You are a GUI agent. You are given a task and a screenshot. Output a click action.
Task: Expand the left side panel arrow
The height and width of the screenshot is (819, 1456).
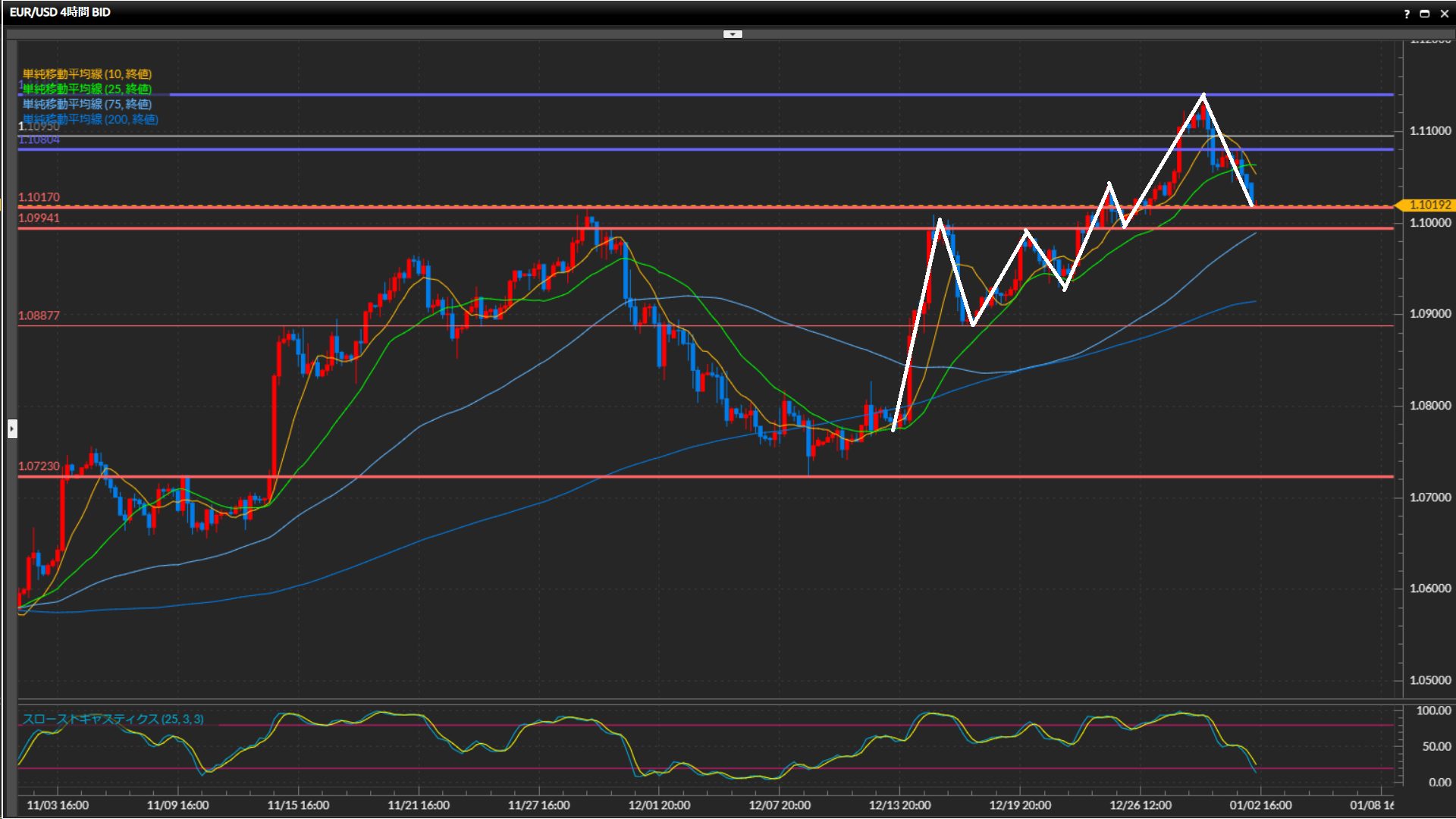click(11, 429)
